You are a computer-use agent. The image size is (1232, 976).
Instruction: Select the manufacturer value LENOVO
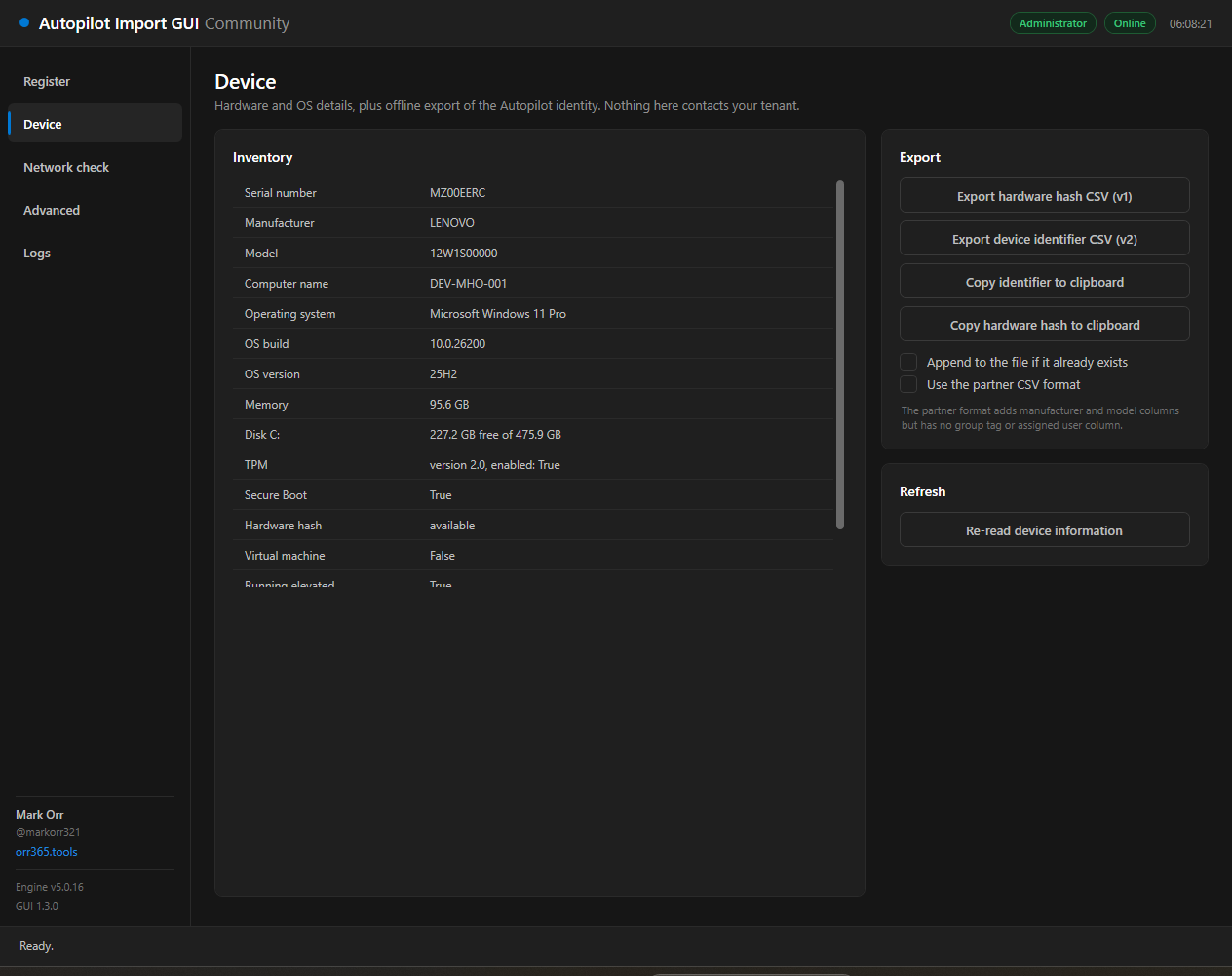click(452, 223)
